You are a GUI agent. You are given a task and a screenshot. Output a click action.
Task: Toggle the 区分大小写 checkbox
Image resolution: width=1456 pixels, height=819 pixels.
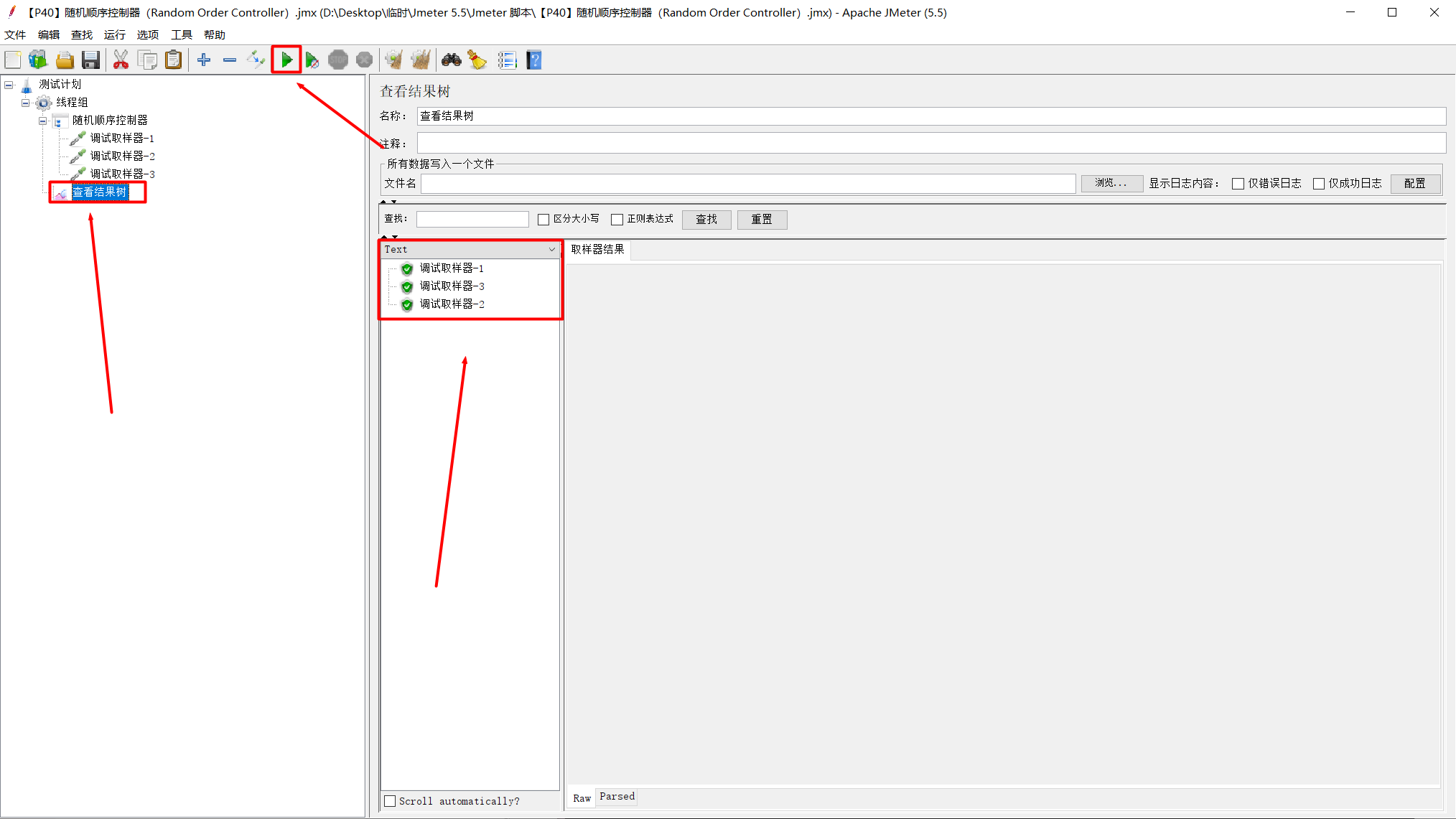(x=543, y=220)
